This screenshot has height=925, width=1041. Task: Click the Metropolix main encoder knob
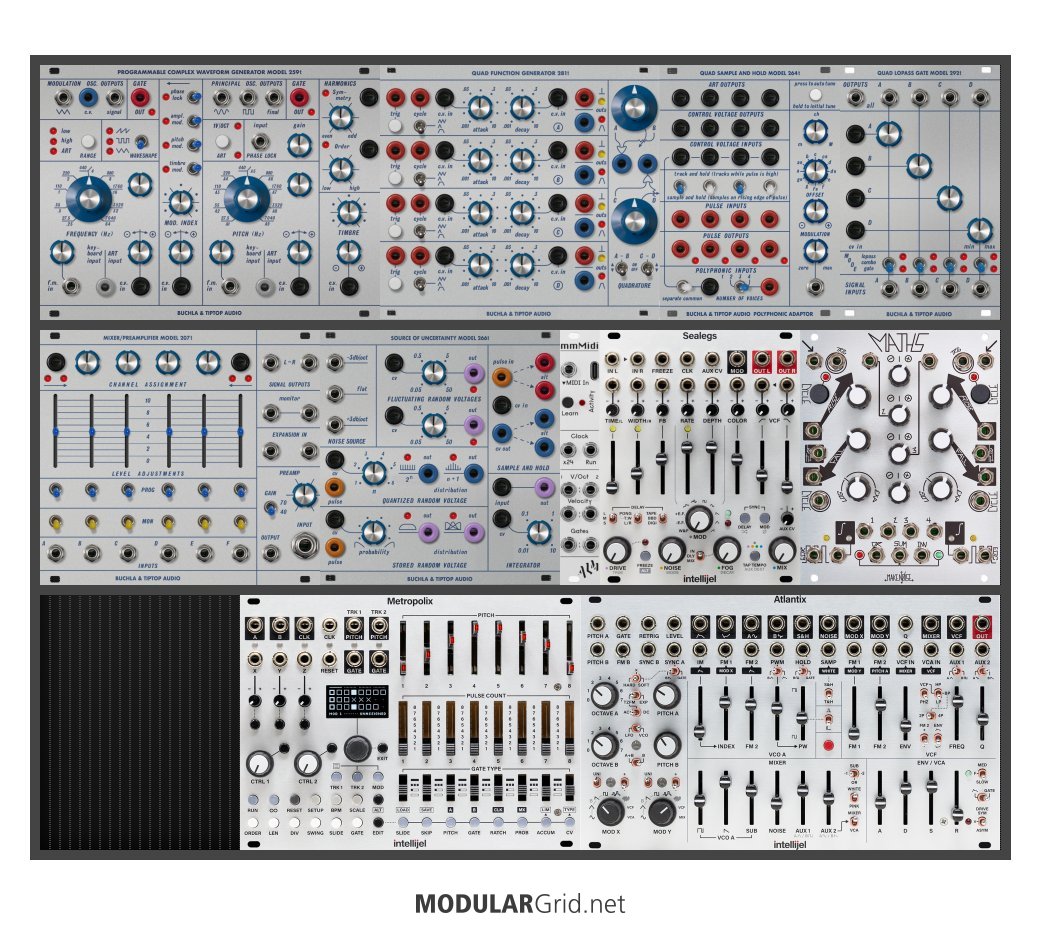(357, 748)
